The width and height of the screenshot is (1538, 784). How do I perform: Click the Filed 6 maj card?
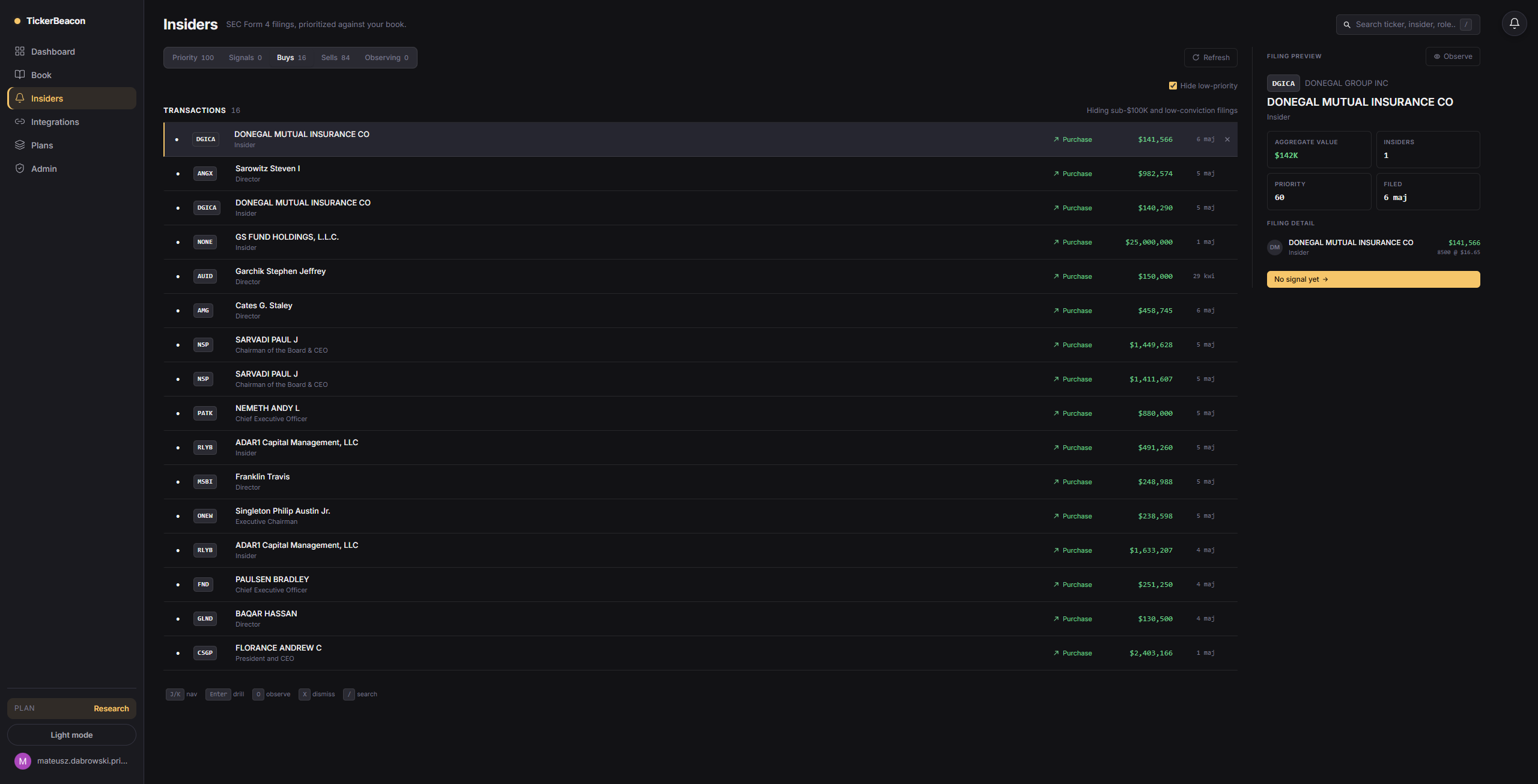point(1428,192)
